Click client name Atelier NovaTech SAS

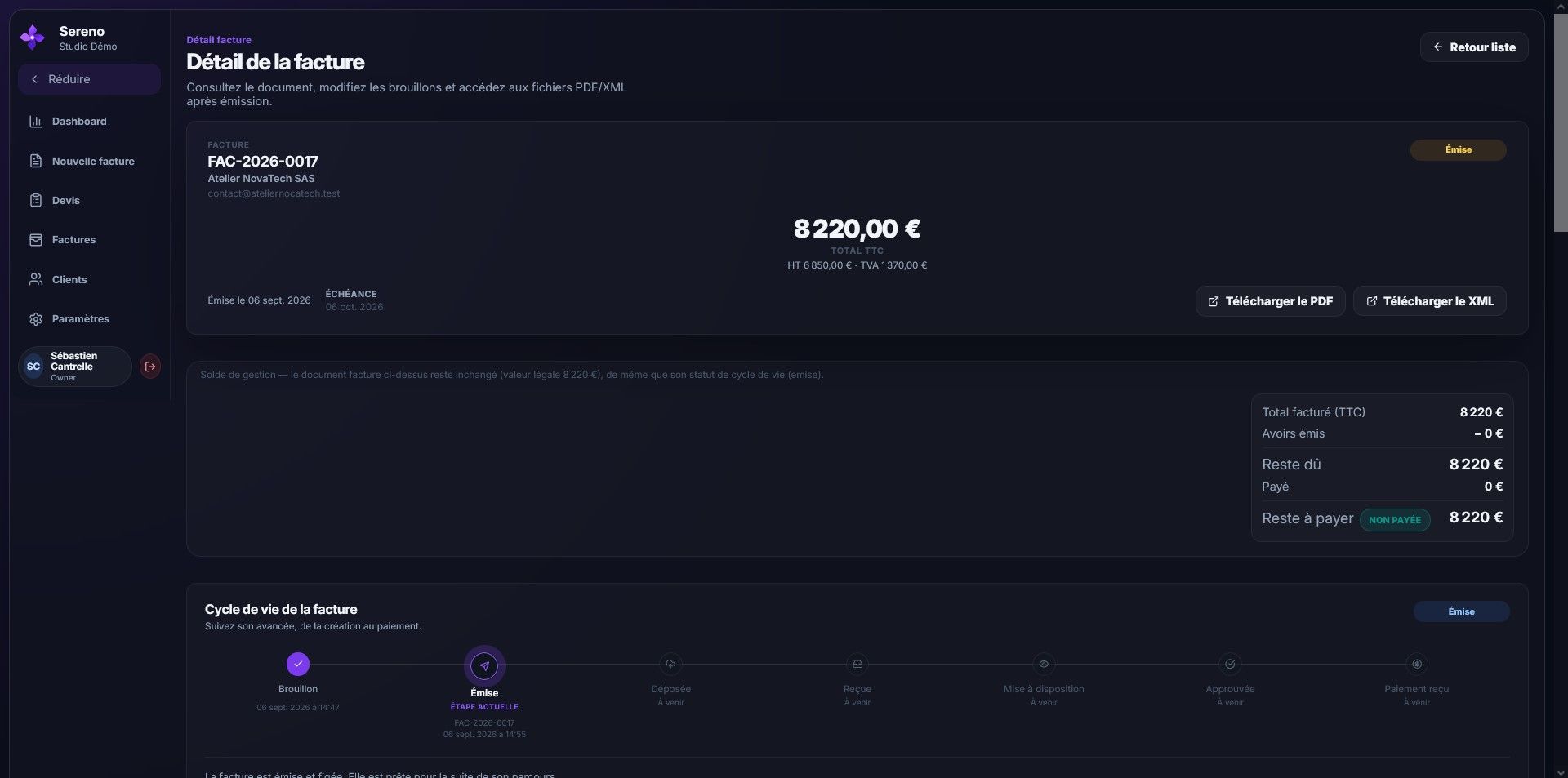coord(261,179)
